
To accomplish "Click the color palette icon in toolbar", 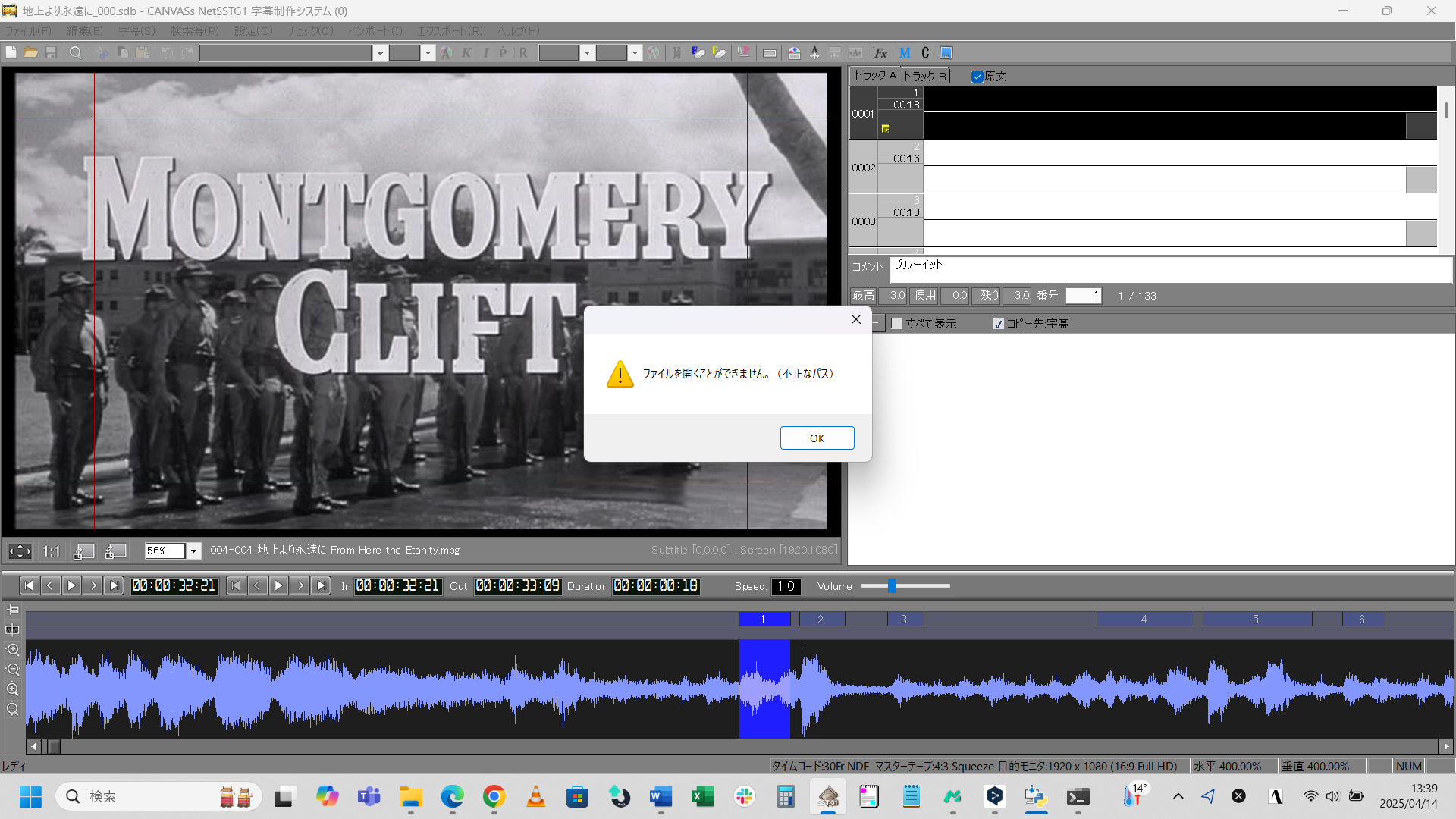I will 794,52.
